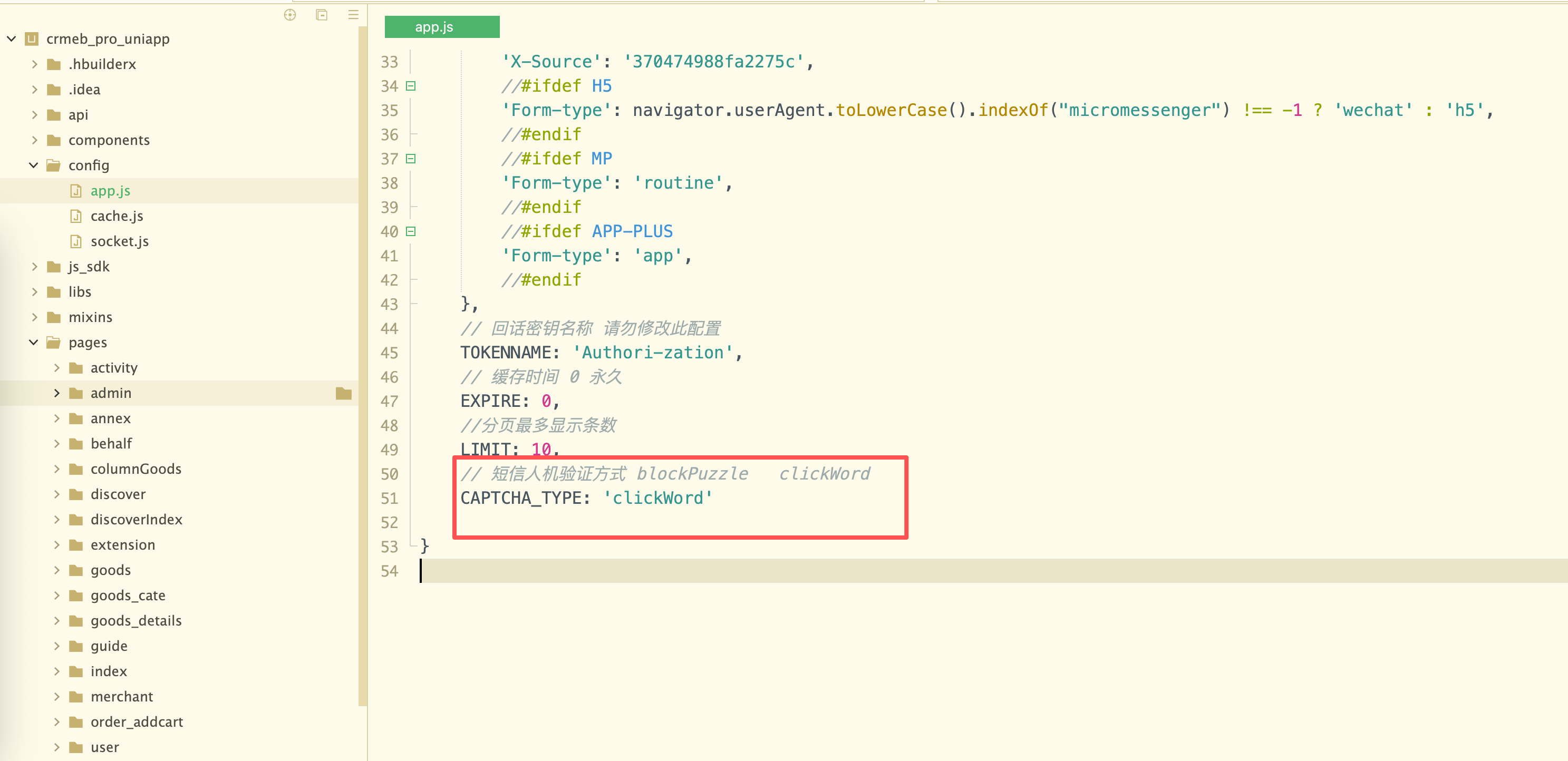This screenshot has width=1568, height=761.
Task: Select the goods_details folder
Action: click(x=135, y=620)
